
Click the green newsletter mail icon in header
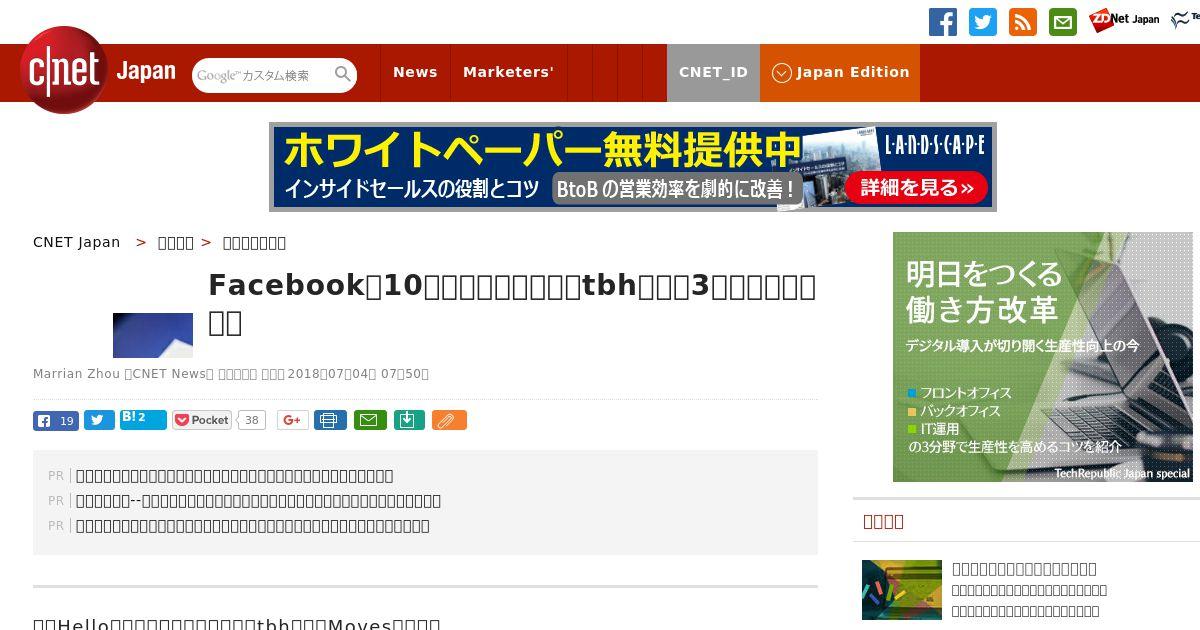click(x=1063, y=22)
